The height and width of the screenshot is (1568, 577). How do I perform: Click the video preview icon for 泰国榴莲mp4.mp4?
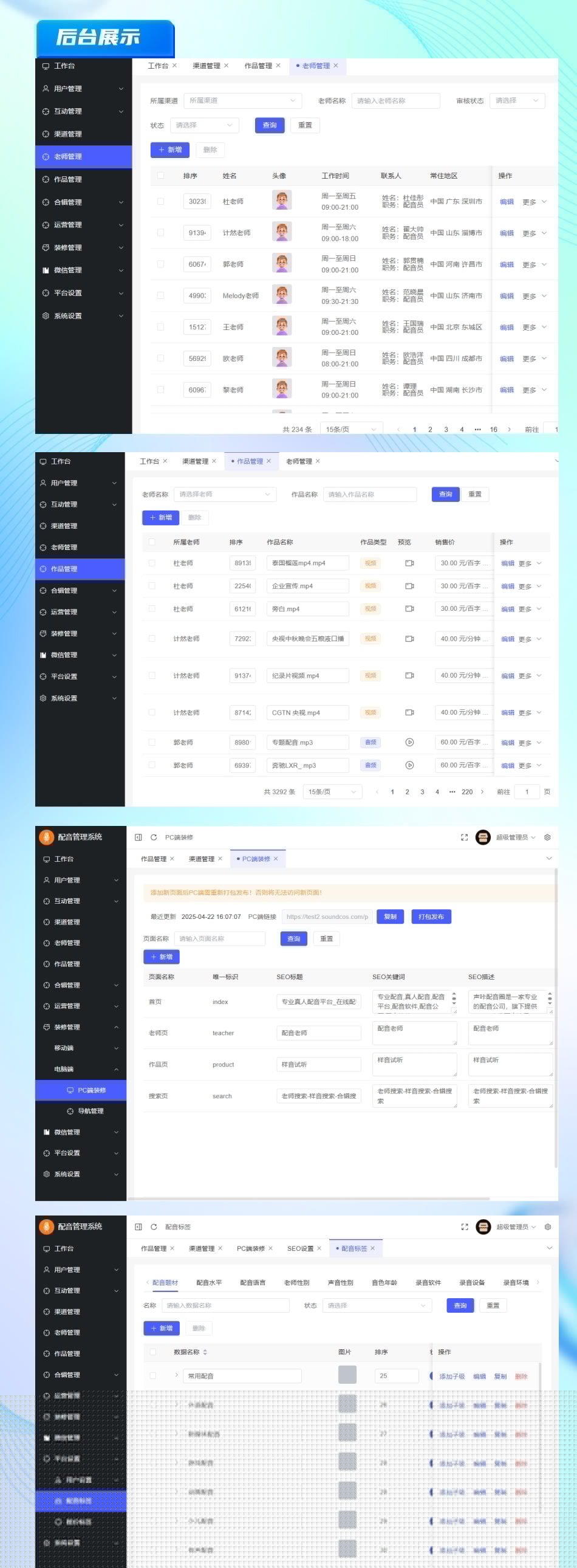coord(410,563)
